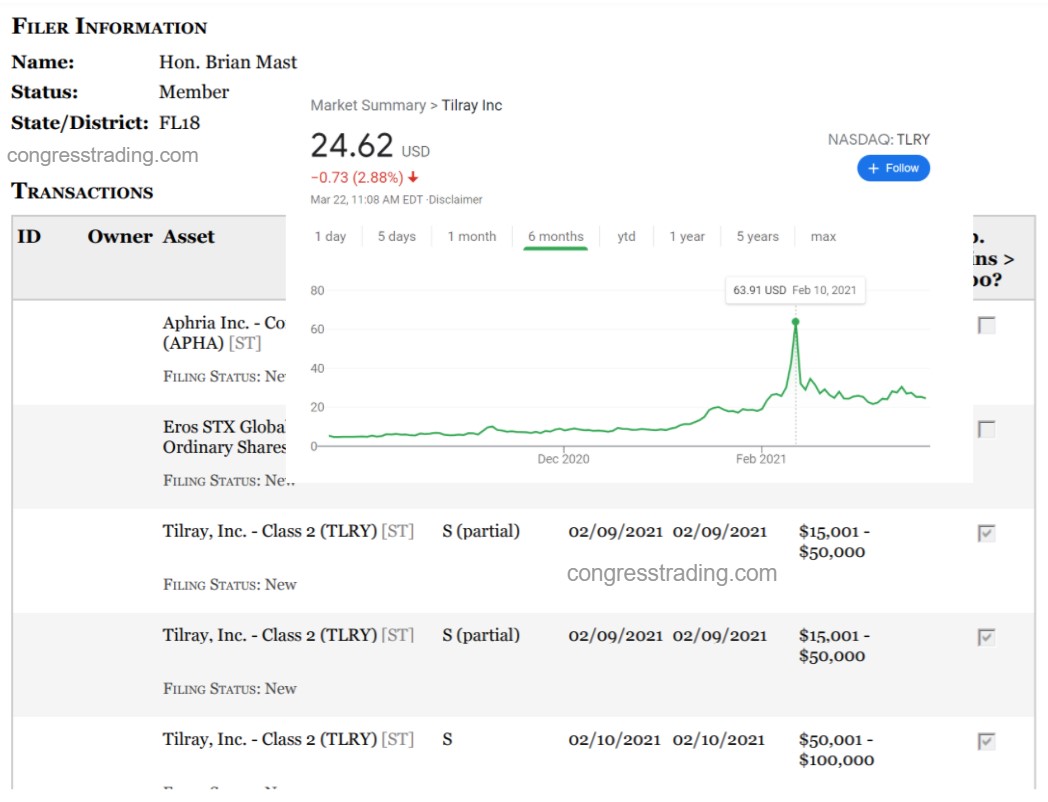Click Eros STX Global Ordinary Shares entry
This screenshot has width=1048, height=802.
point(224,436)
